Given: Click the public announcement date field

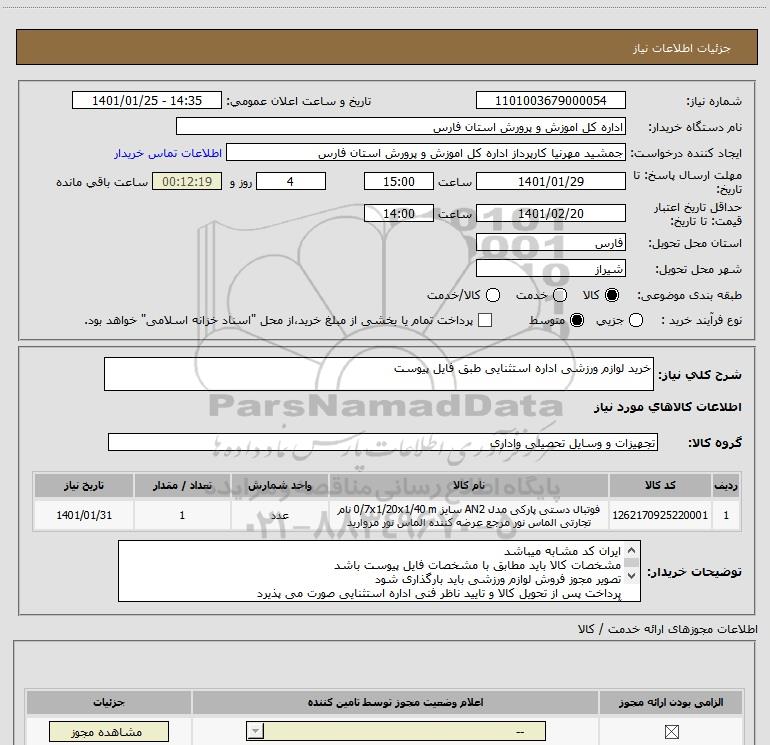Looking at the screenshot, I should pyautogui.click(x=147, y=100).
